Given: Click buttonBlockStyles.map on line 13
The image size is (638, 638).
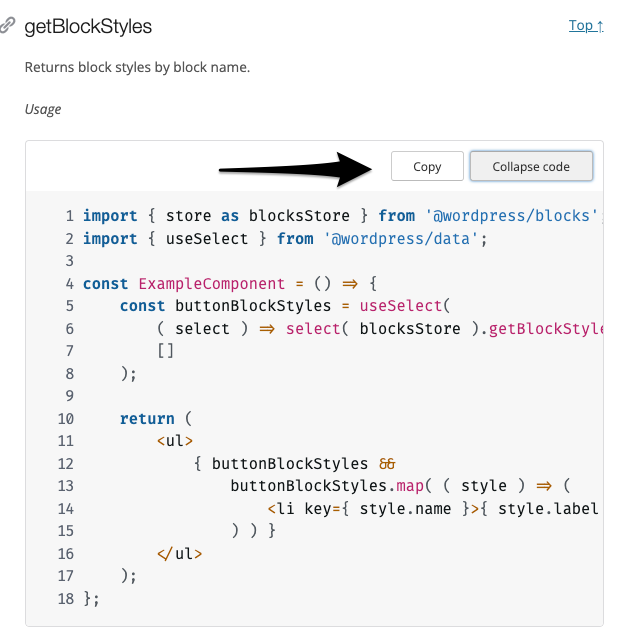Looking at the screenshot, I should click(x=327, y=486).
